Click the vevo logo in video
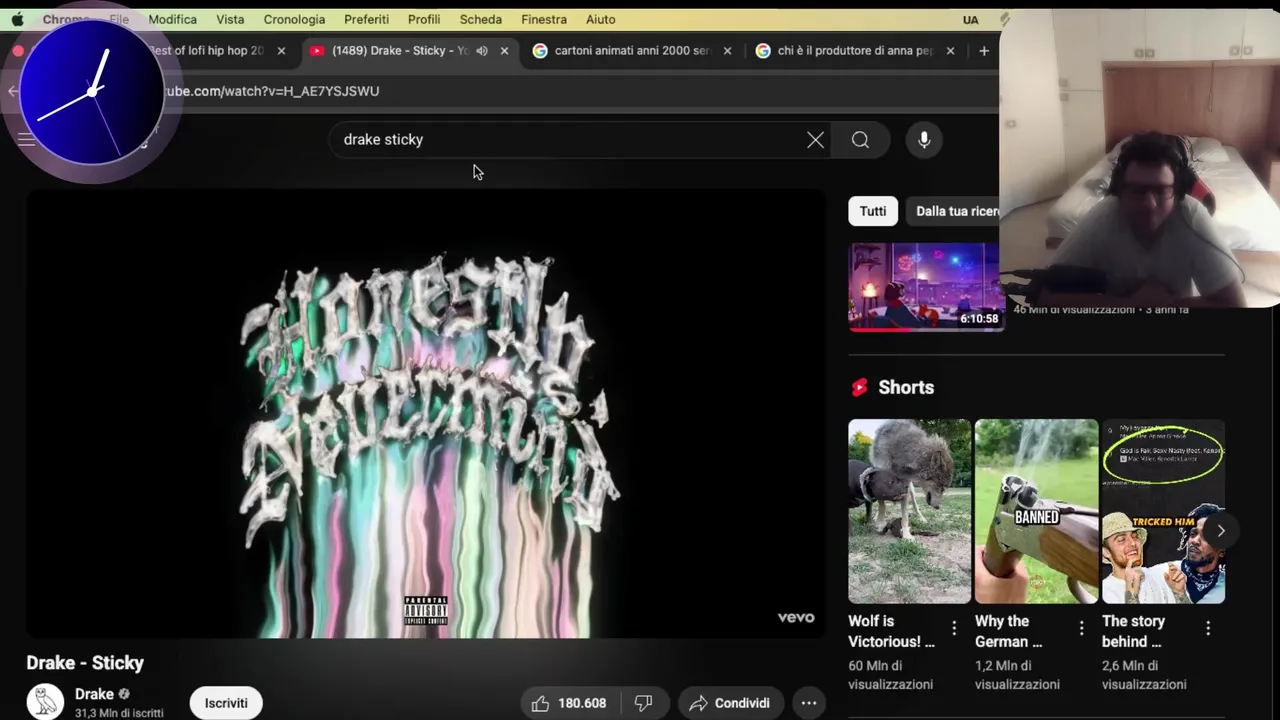1280x720 pixels. pyautogui.click(x=796, y=617)
